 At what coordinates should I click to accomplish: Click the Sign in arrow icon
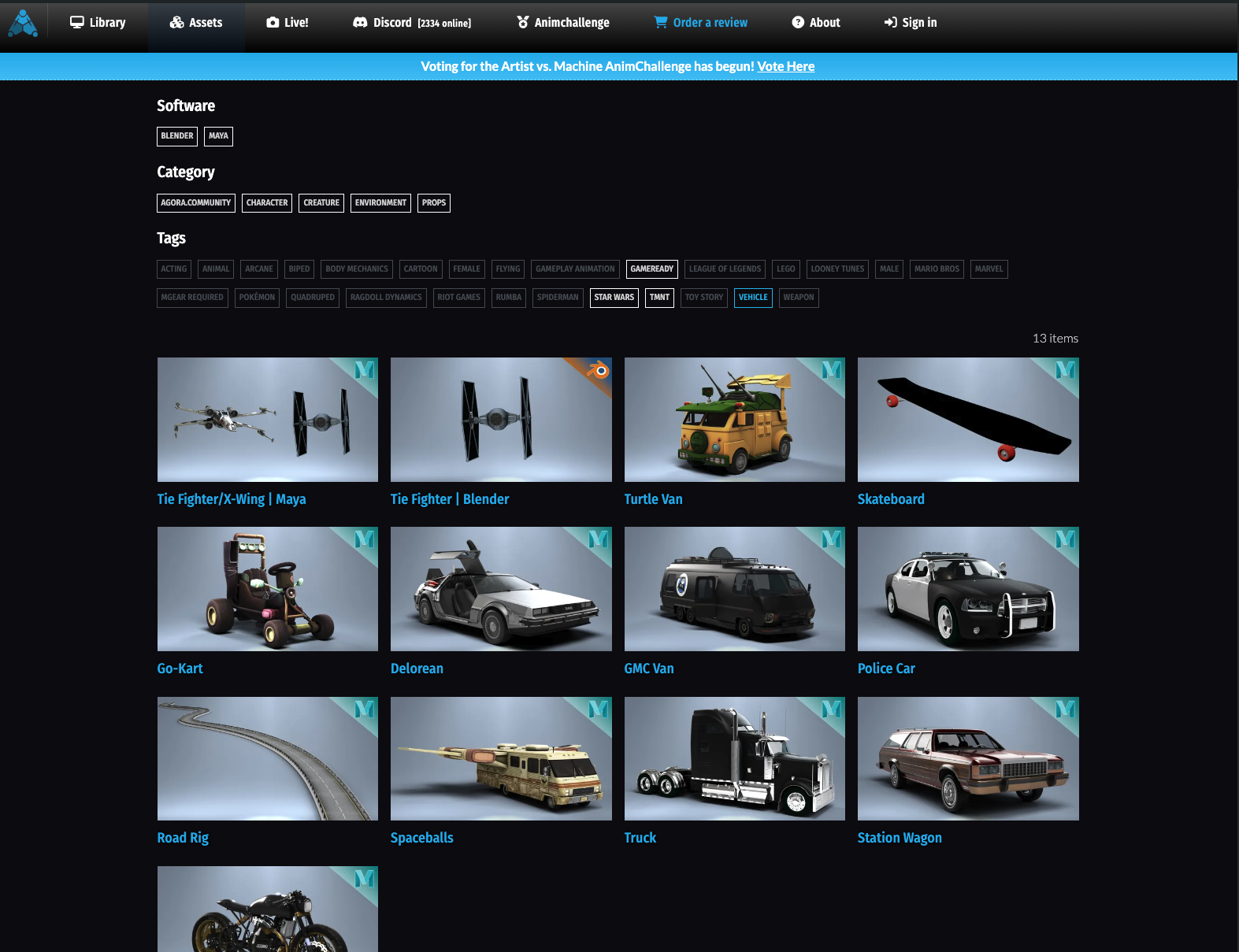point(891,22)
